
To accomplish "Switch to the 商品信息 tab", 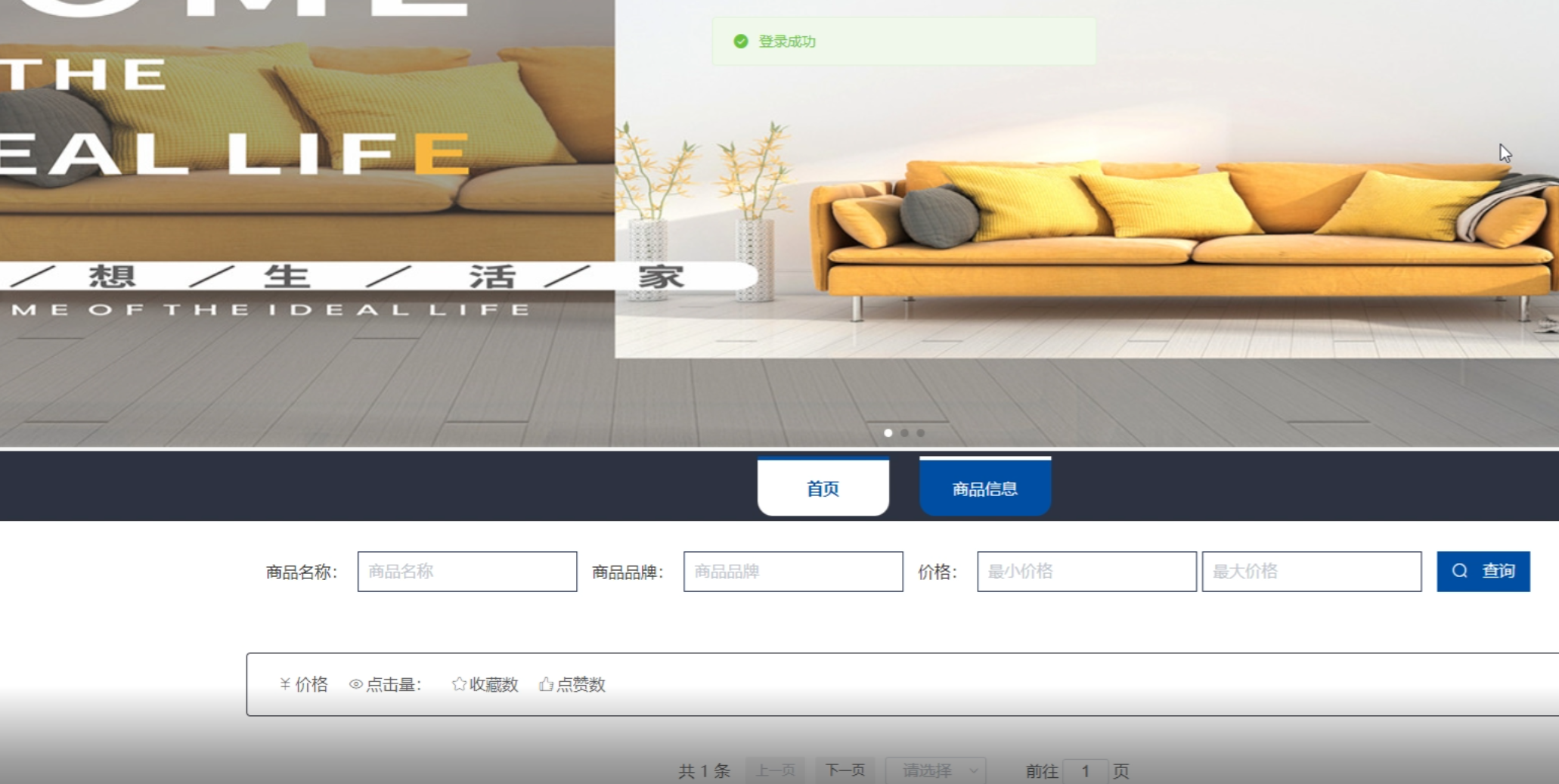I will tap(984, 488).
